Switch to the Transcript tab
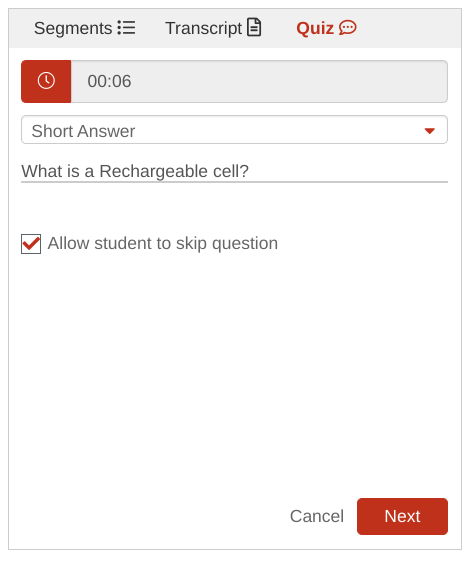Viewport: 475px width, 564px height. click(213, 28)
